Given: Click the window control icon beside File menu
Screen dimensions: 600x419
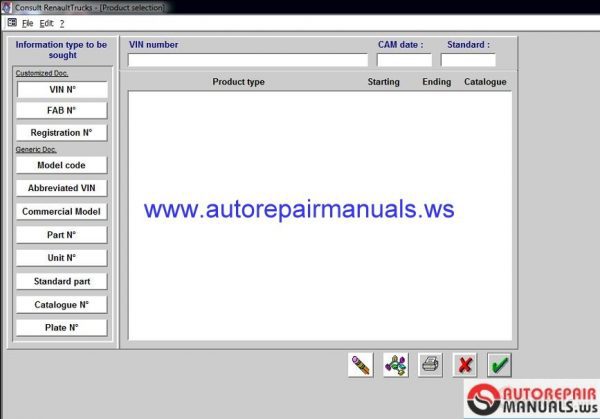Looking at the screenshot, I should [12, 23].
